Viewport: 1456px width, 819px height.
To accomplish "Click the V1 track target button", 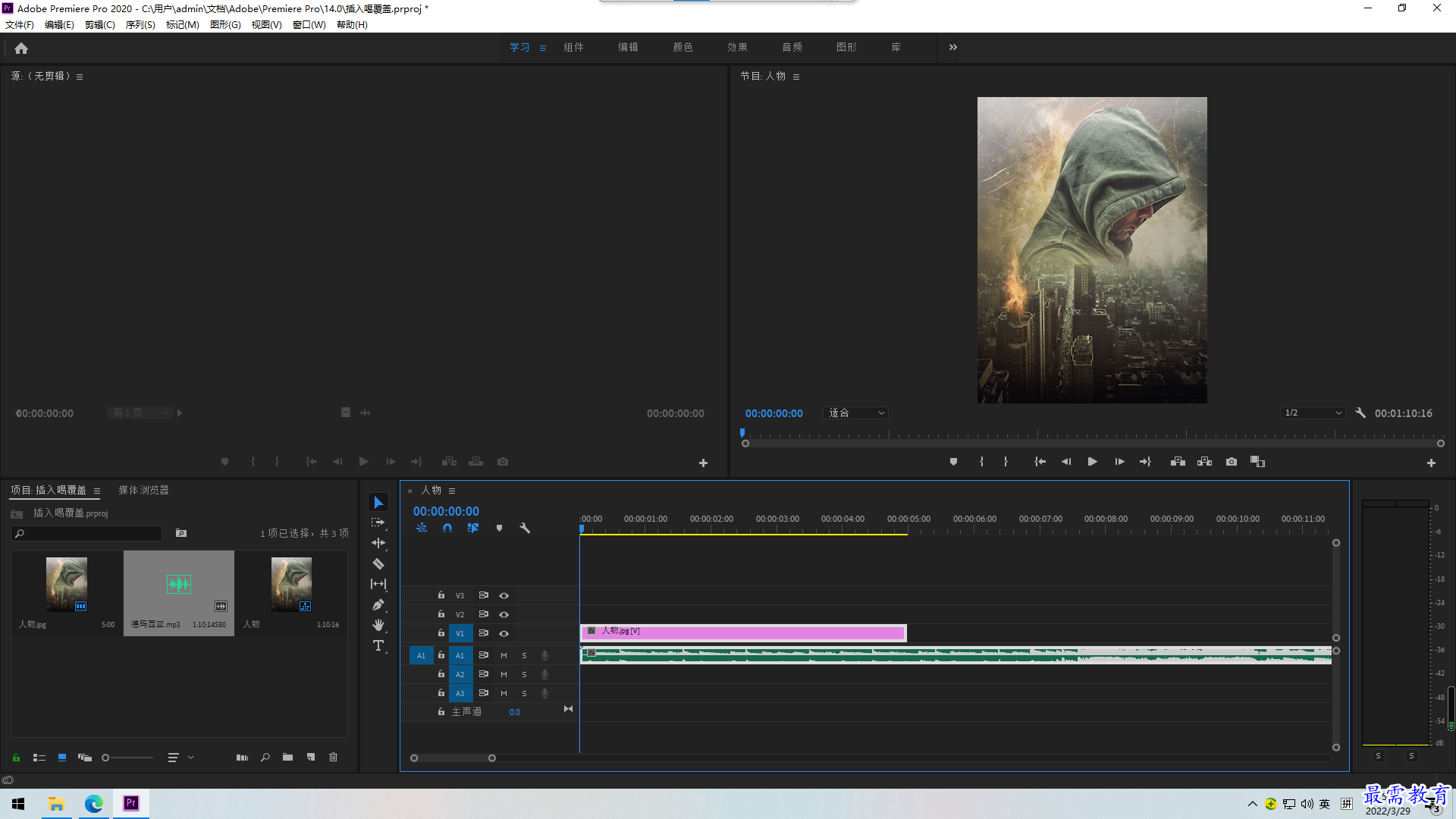I will point(460,633).
